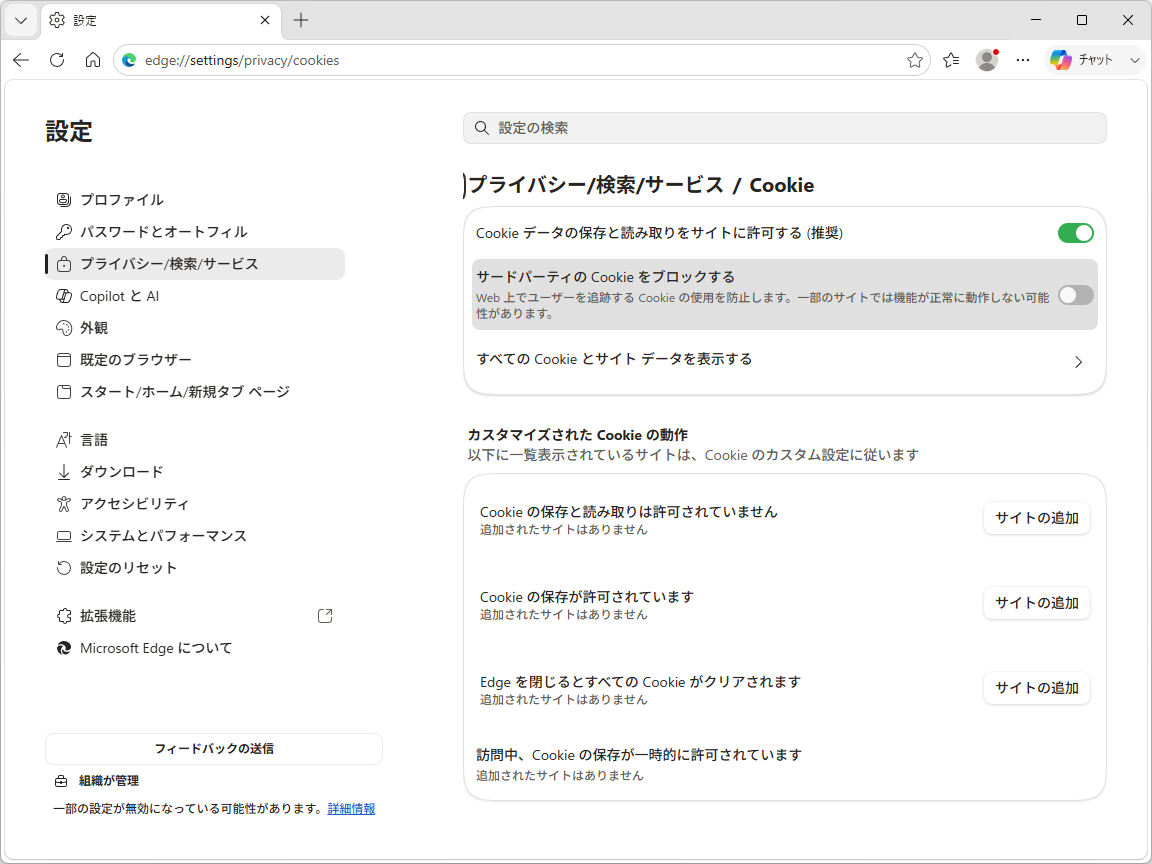Open プロファイル settings section

click(195, 200)
